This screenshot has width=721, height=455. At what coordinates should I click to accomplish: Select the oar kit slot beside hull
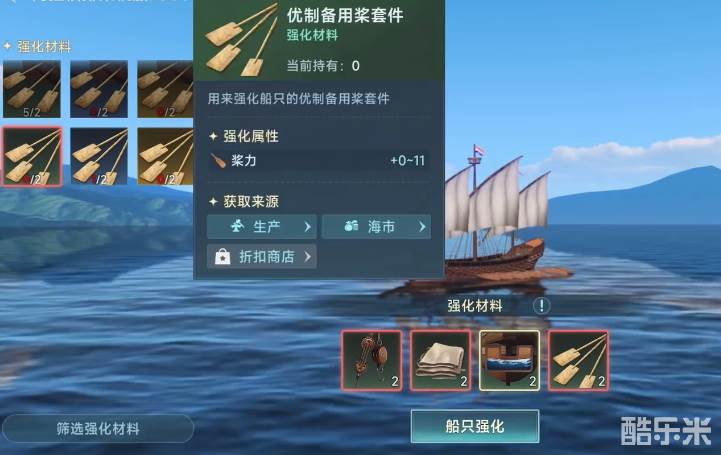click(x=578, y=361)
